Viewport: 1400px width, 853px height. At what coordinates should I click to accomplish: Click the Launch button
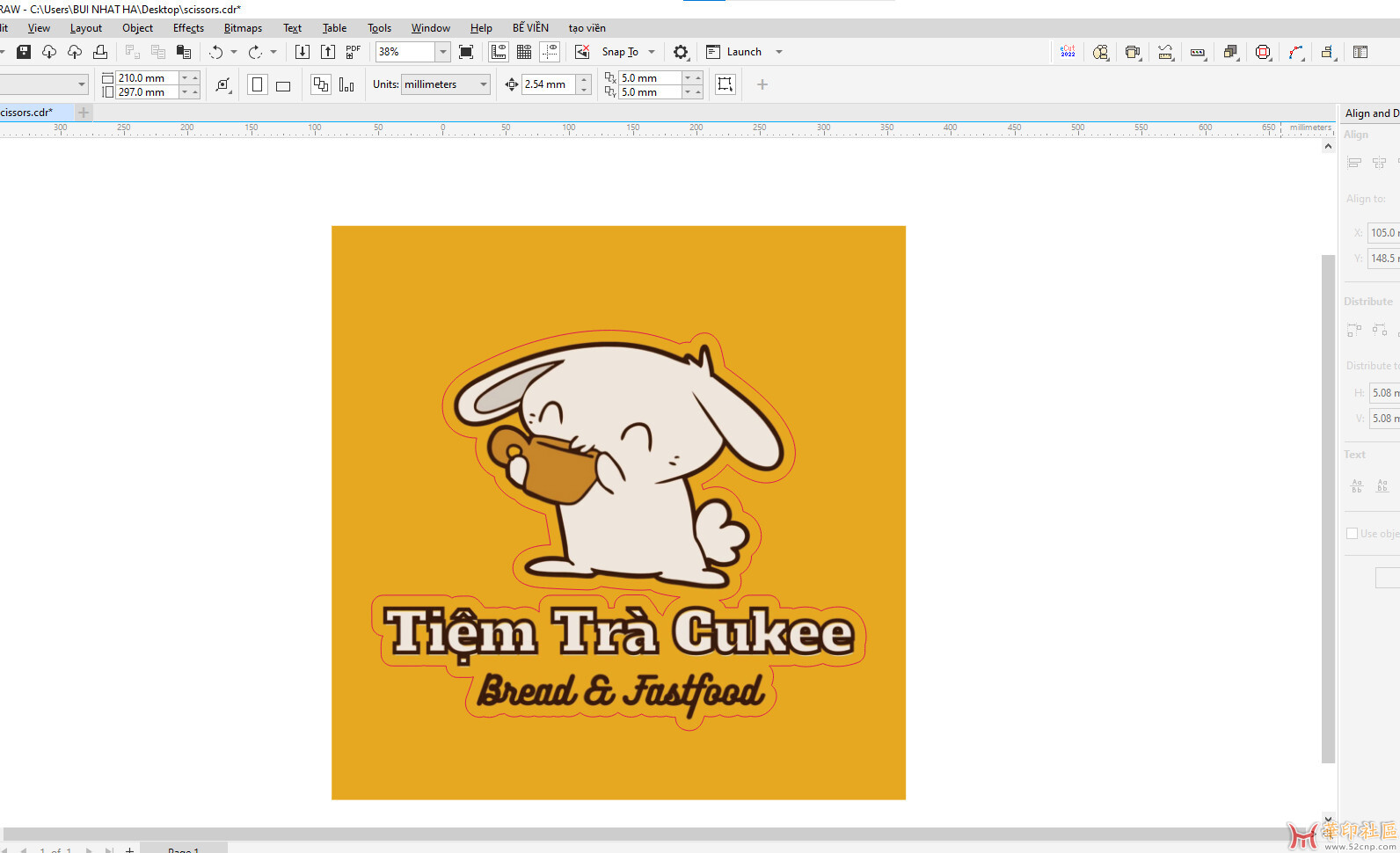[733, 52]
